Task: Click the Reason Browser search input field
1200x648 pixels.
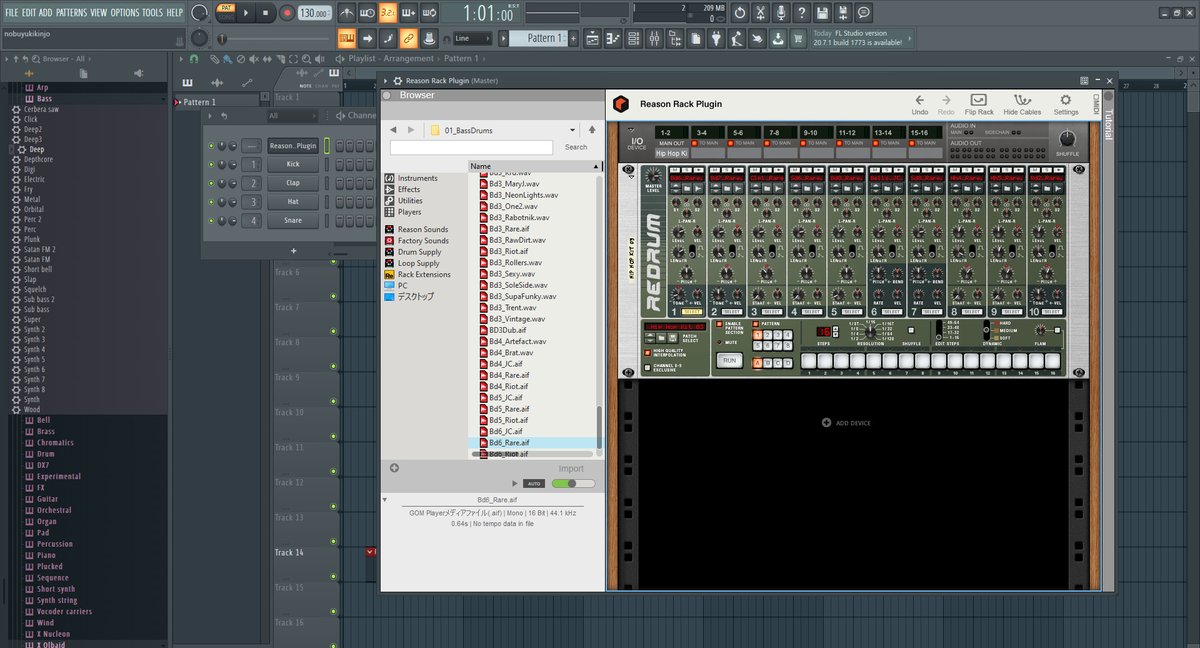Action: point(471,147)
